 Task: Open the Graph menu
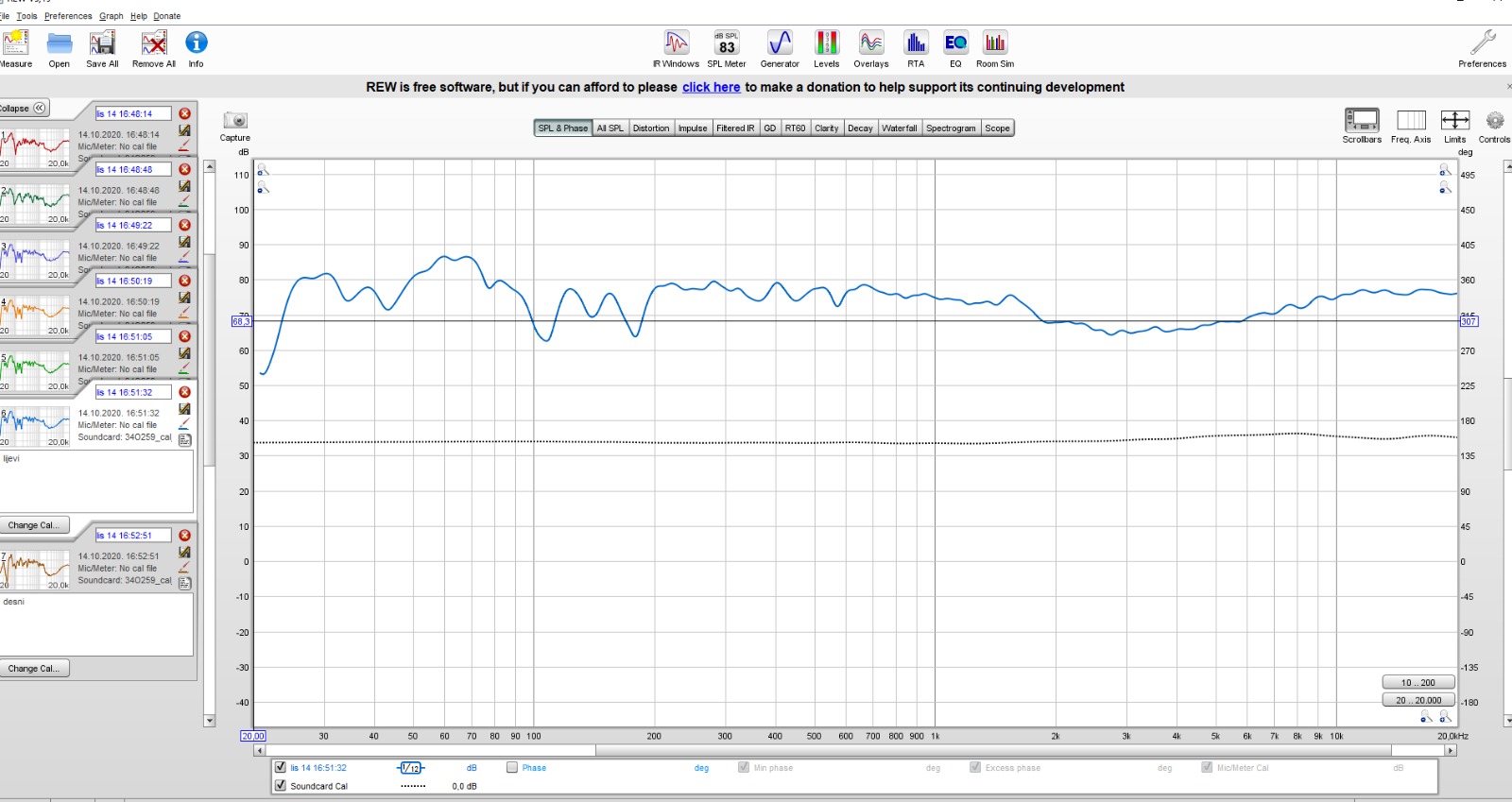pos(112,16)
